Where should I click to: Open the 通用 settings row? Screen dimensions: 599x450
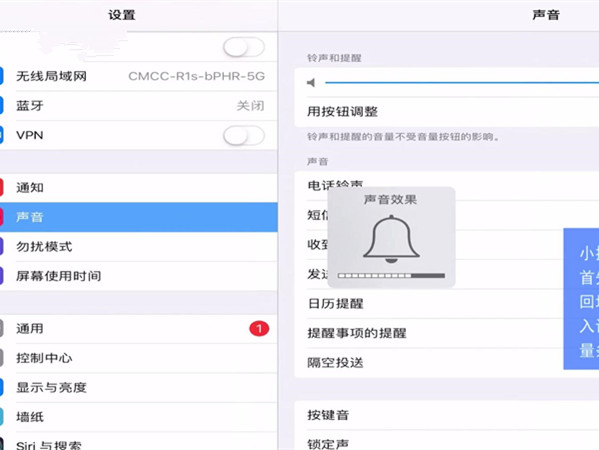[x=139, y=329]
